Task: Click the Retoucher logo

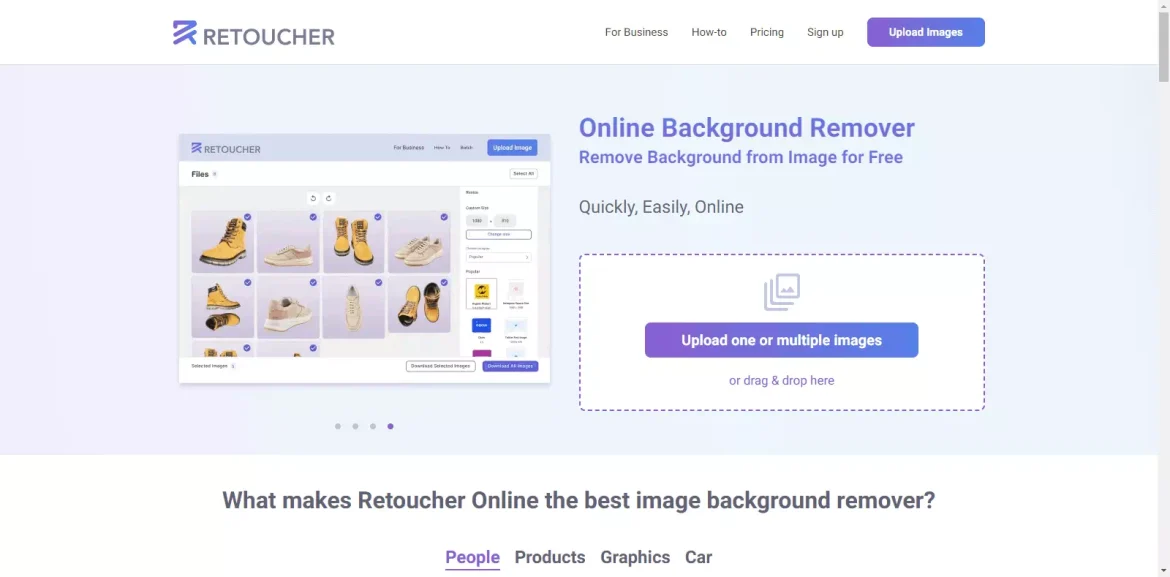Action: (x=254, y=33)
